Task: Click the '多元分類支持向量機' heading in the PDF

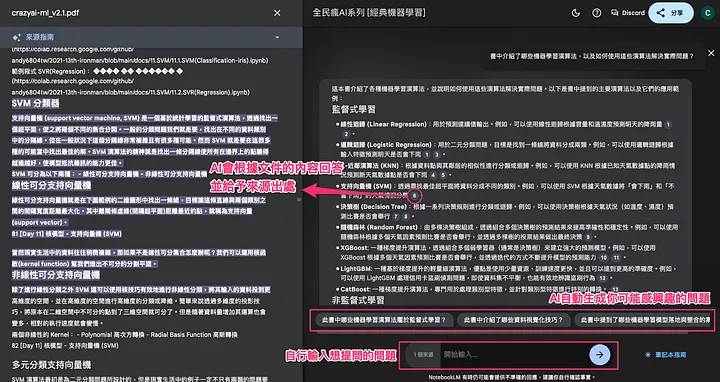Action: tap(51, 365)
